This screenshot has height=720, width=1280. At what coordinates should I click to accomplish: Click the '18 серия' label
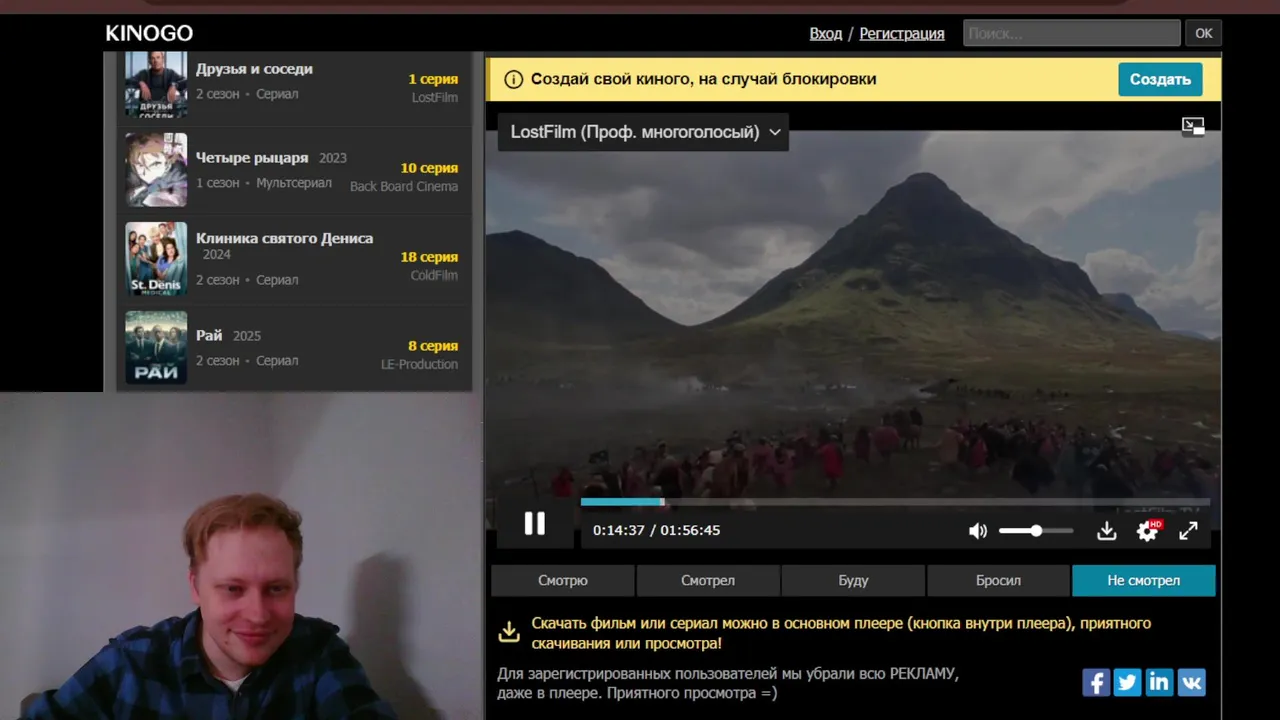(x=429, y=257)
